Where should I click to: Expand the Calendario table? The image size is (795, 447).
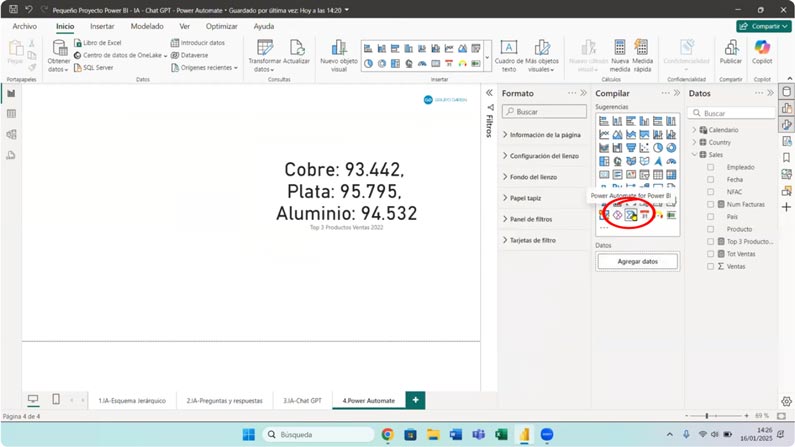coord(694,130)
